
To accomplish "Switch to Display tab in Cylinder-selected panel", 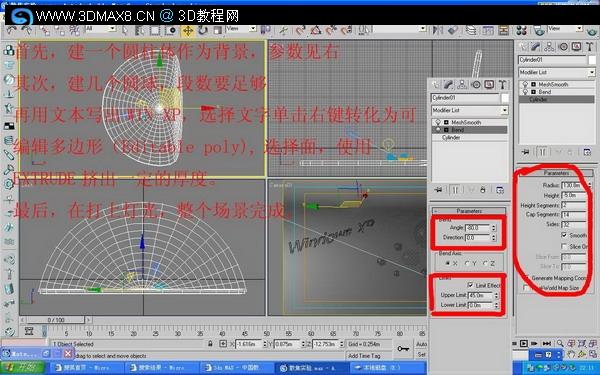I will click(576, 47).
